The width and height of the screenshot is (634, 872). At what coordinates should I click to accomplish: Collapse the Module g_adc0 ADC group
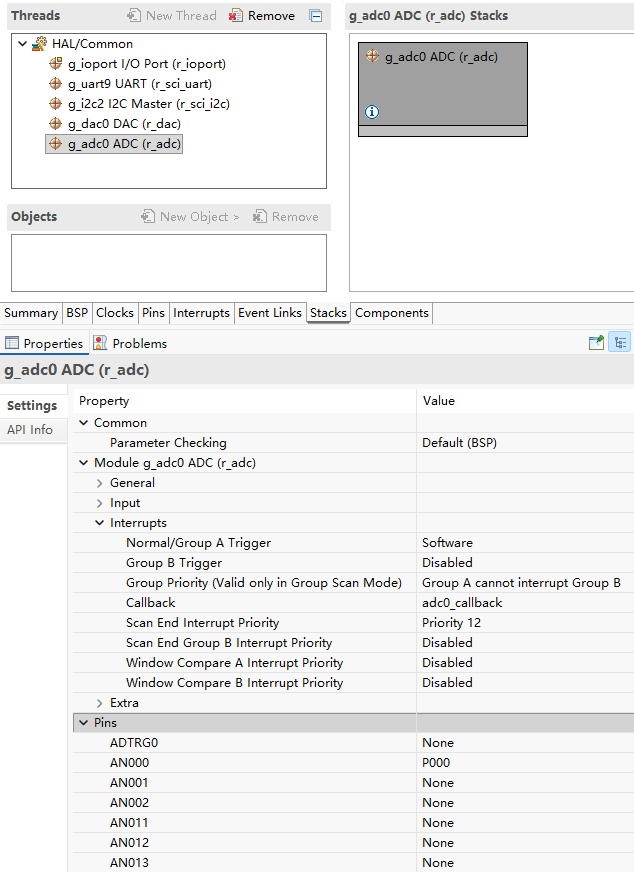coord(84,463)
